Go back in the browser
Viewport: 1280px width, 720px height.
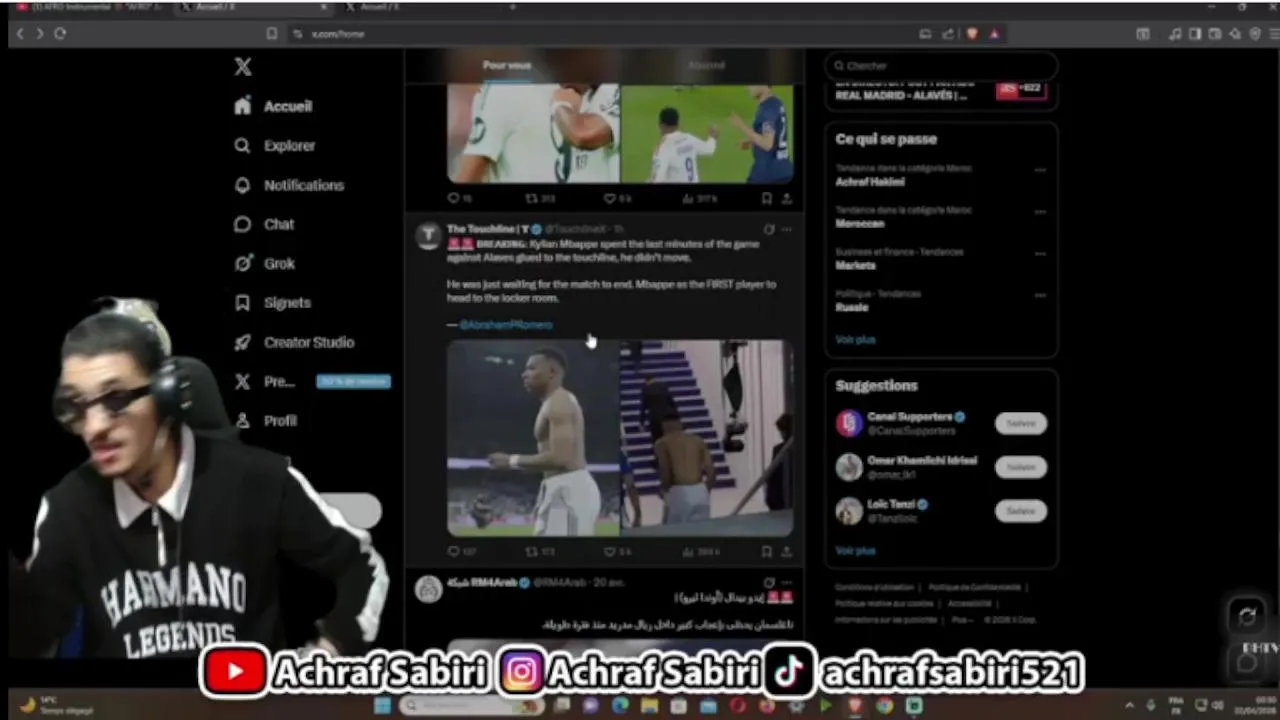[19, 34]
